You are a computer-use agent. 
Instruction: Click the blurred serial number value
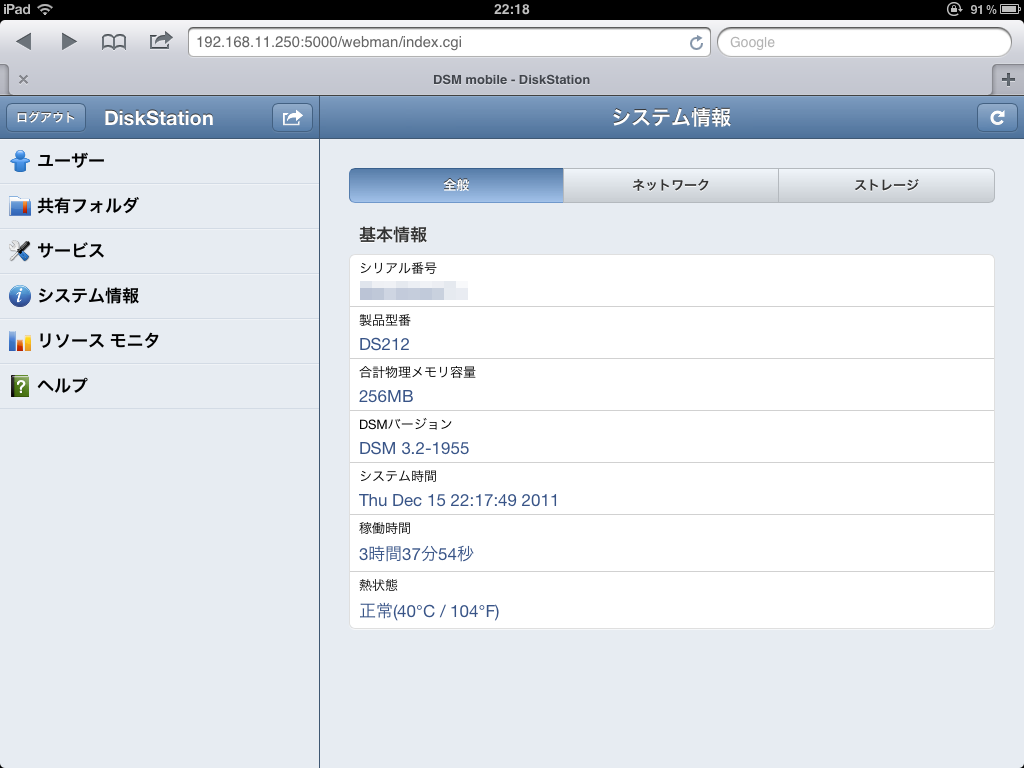[x=413, y=291]
